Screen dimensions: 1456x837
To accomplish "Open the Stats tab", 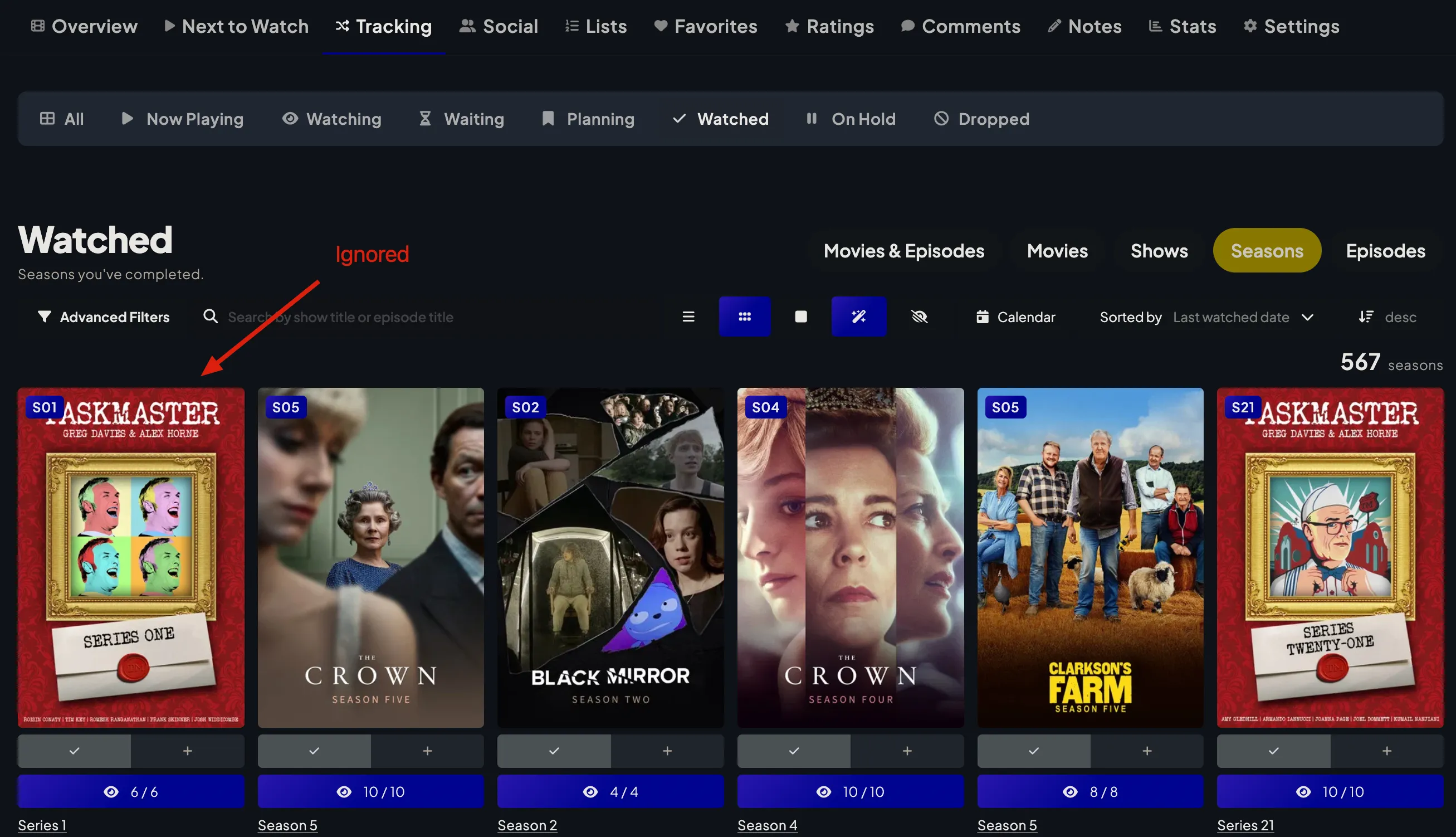I will point(1182,26).
